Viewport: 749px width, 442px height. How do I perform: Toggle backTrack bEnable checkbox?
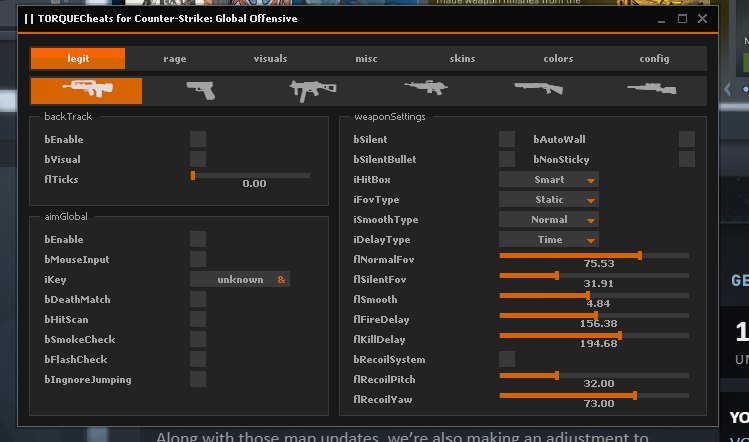tap(198, 139)
